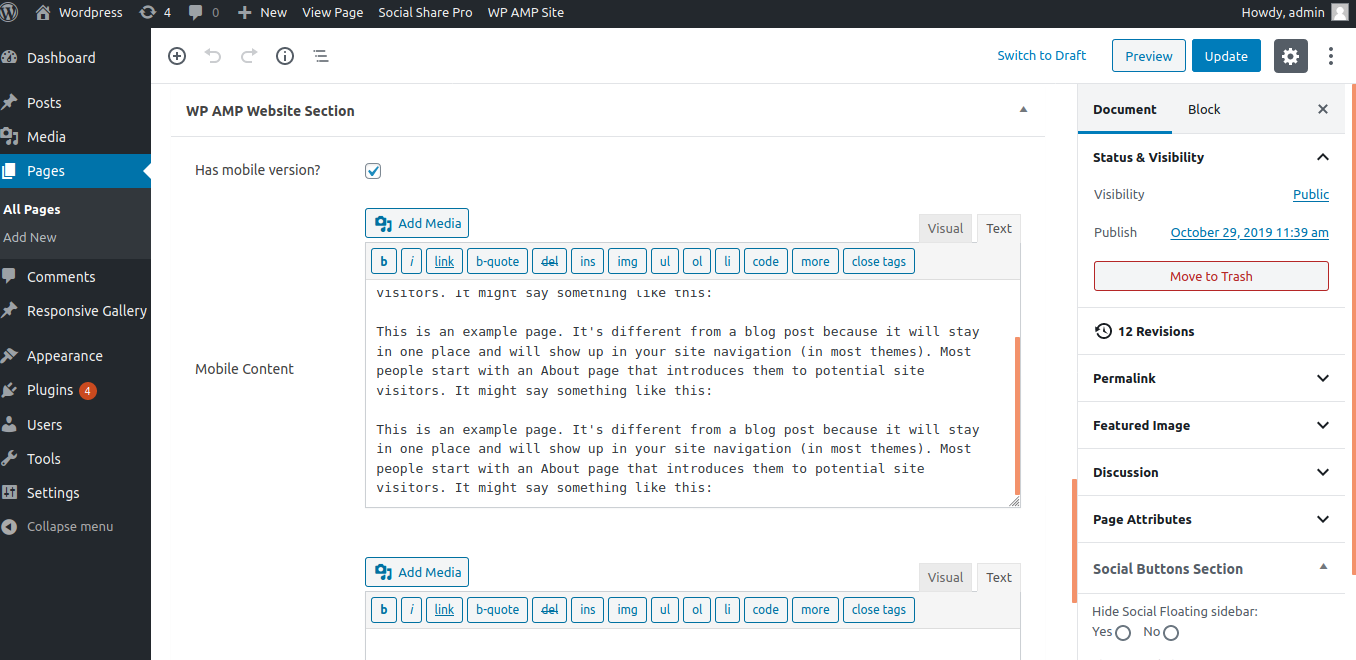Click the b-quote button in Mobile Content toolbar
Viewport: 1356px width, 660px height.
(497, 262)
